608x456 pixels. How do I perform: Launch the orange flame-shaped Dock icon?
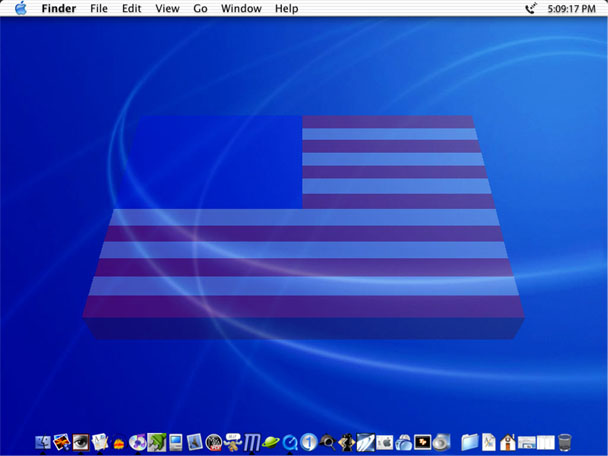coord(119,443)
